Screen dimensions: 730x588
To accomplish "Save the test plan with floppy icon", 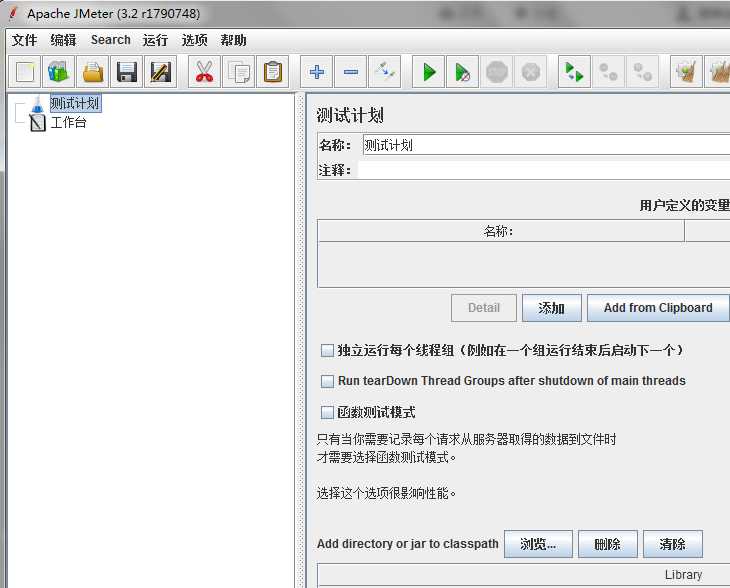I will (x=127, y=72).
